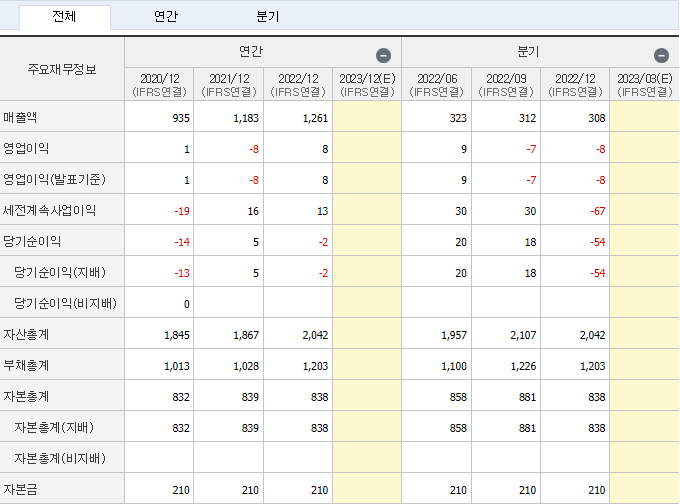Click the 자본총계(비지배) row label
The width and height of the screenshot is (680, 504).
pyautogui.click(x=60, y=459)
